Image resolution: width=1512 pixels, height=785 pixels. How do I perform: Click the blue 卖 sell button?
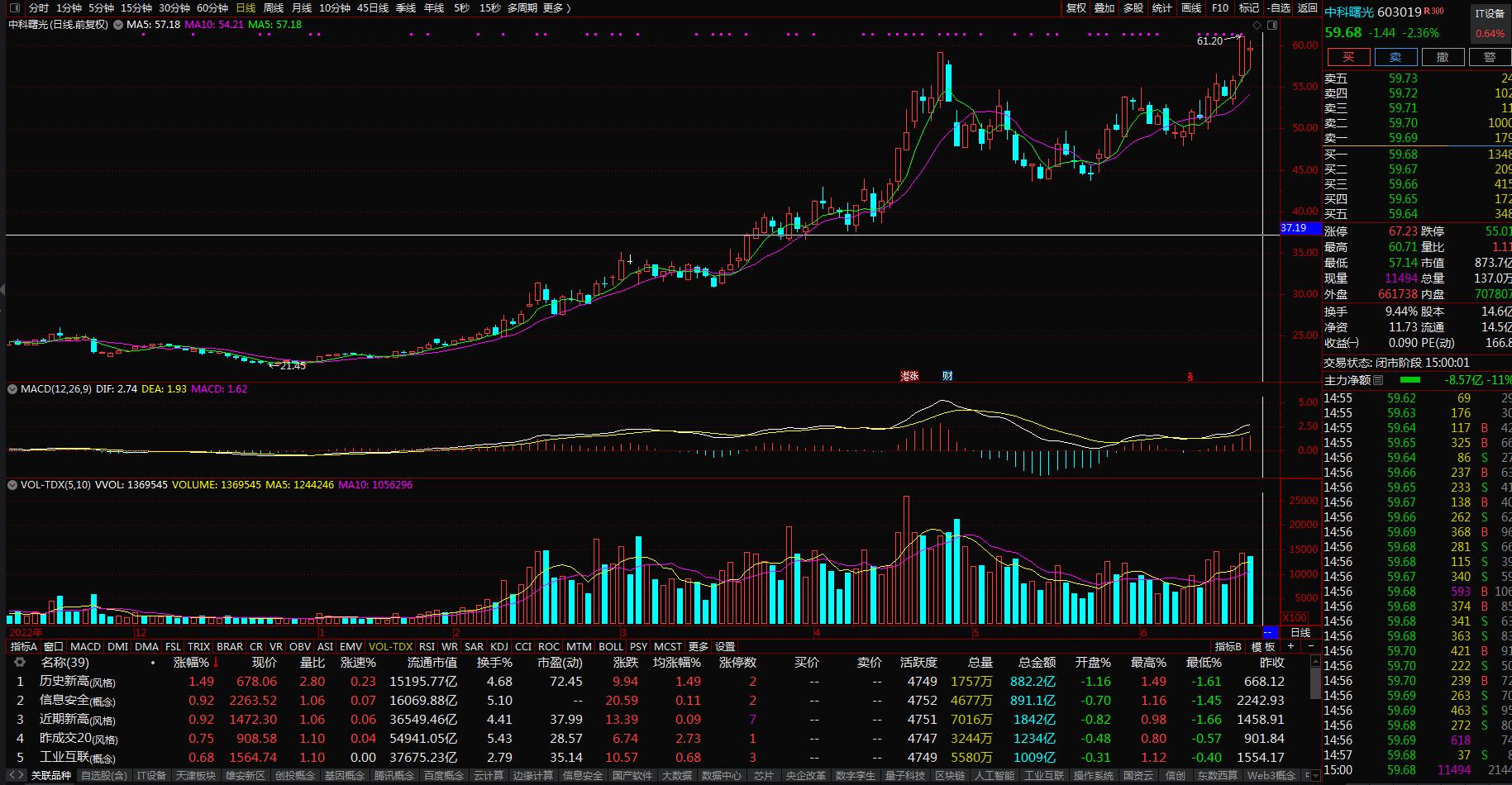[x=1395, y=57]
